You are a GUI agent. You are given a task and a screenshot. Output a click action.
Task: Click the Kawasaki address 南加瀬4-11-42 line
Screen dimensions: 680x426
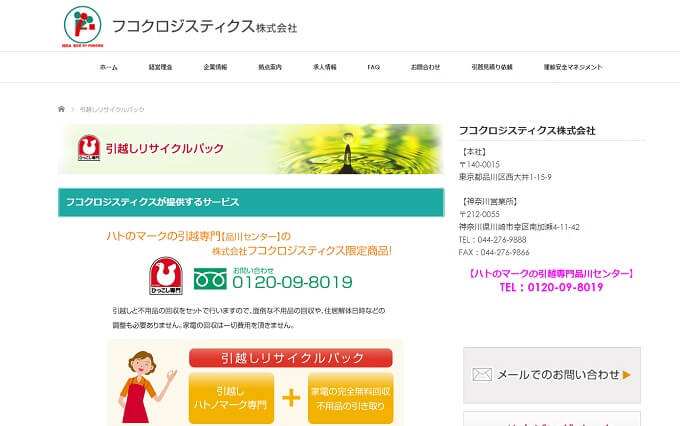[x=519, y=227]
